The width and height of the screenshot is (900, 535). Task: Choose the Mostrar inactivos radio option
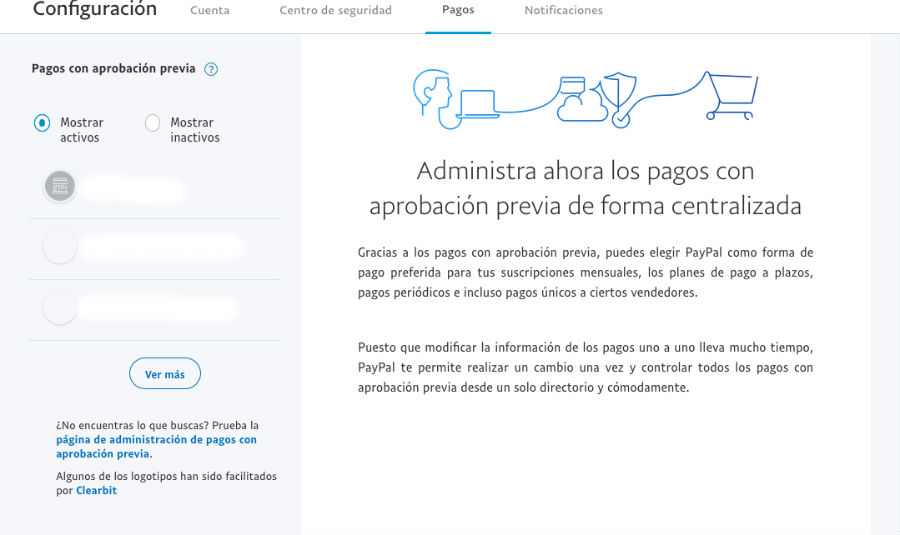pos(152,123)
